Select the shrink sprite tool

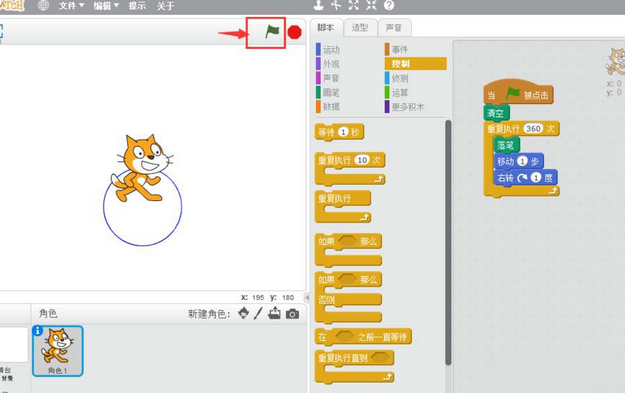pos(371,5)
